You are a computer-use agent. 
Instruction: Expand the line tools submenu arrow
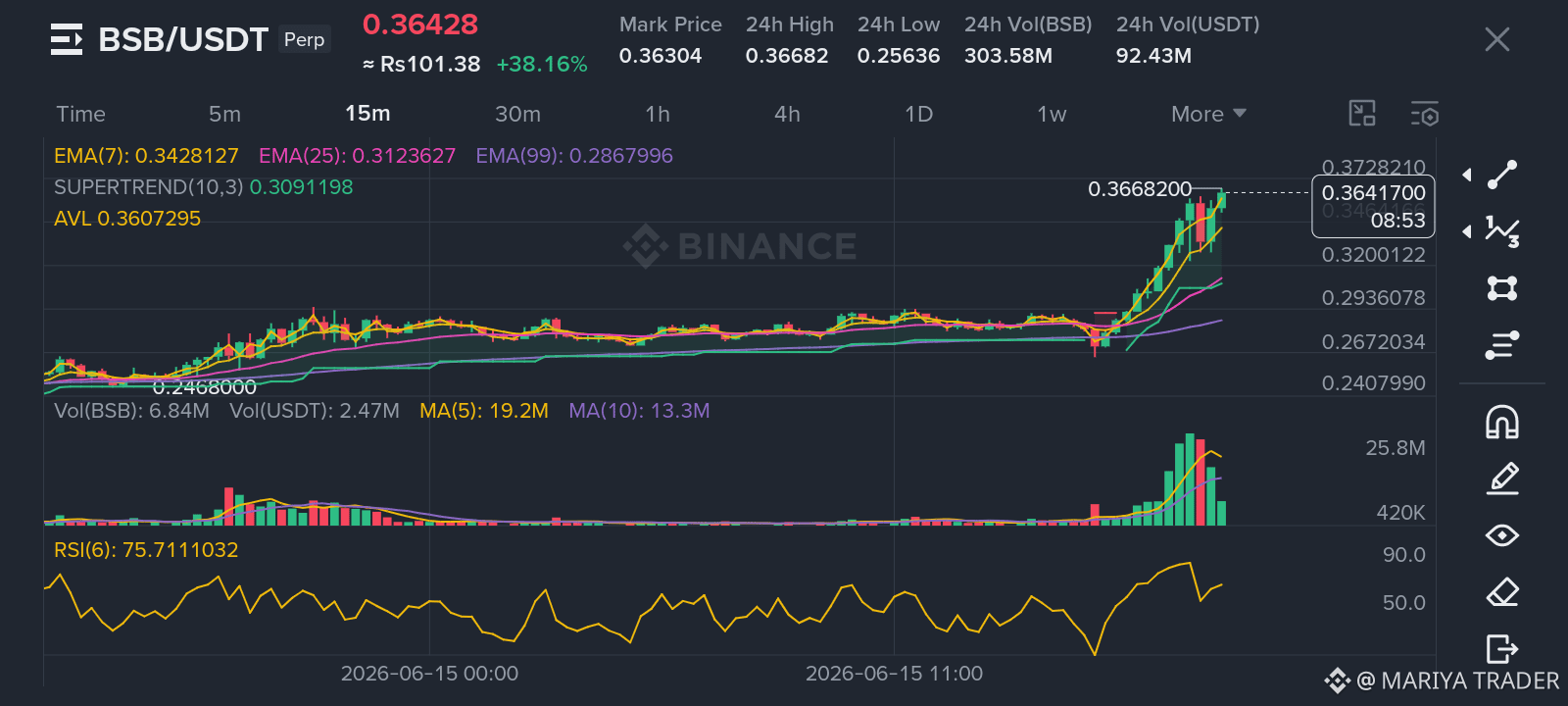coord(1467,175)
